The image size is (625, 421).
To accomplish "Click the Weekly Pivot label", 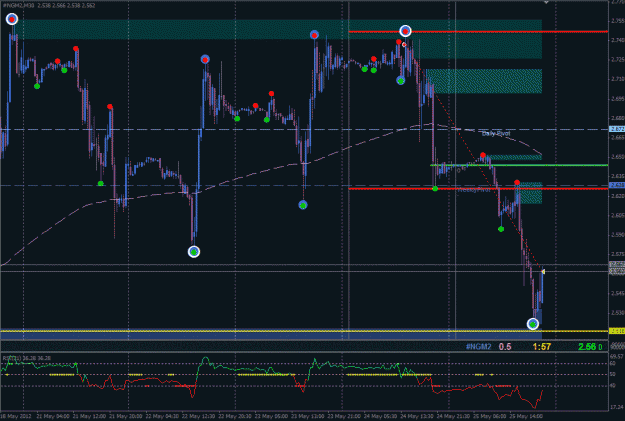I will 474,190.
